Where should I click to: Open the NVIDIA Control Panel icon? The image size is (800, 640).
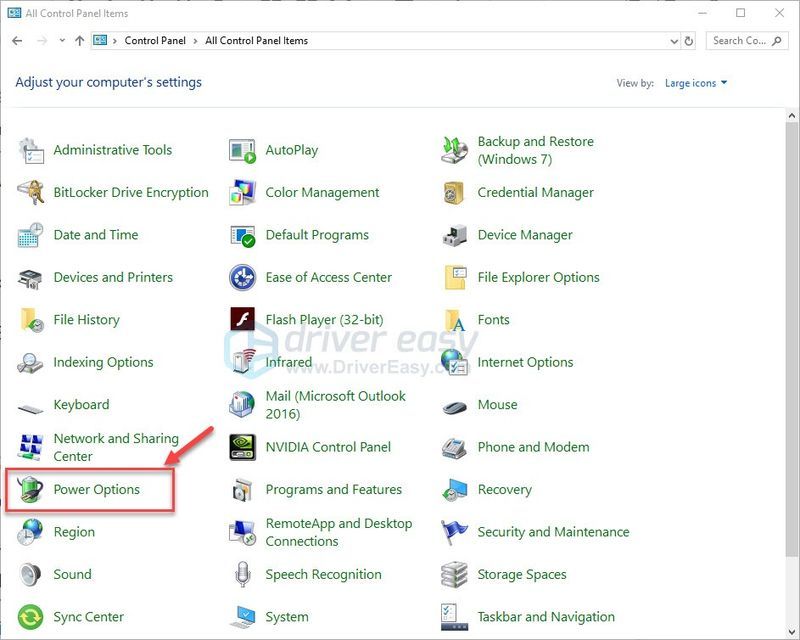tap(242, 447)
